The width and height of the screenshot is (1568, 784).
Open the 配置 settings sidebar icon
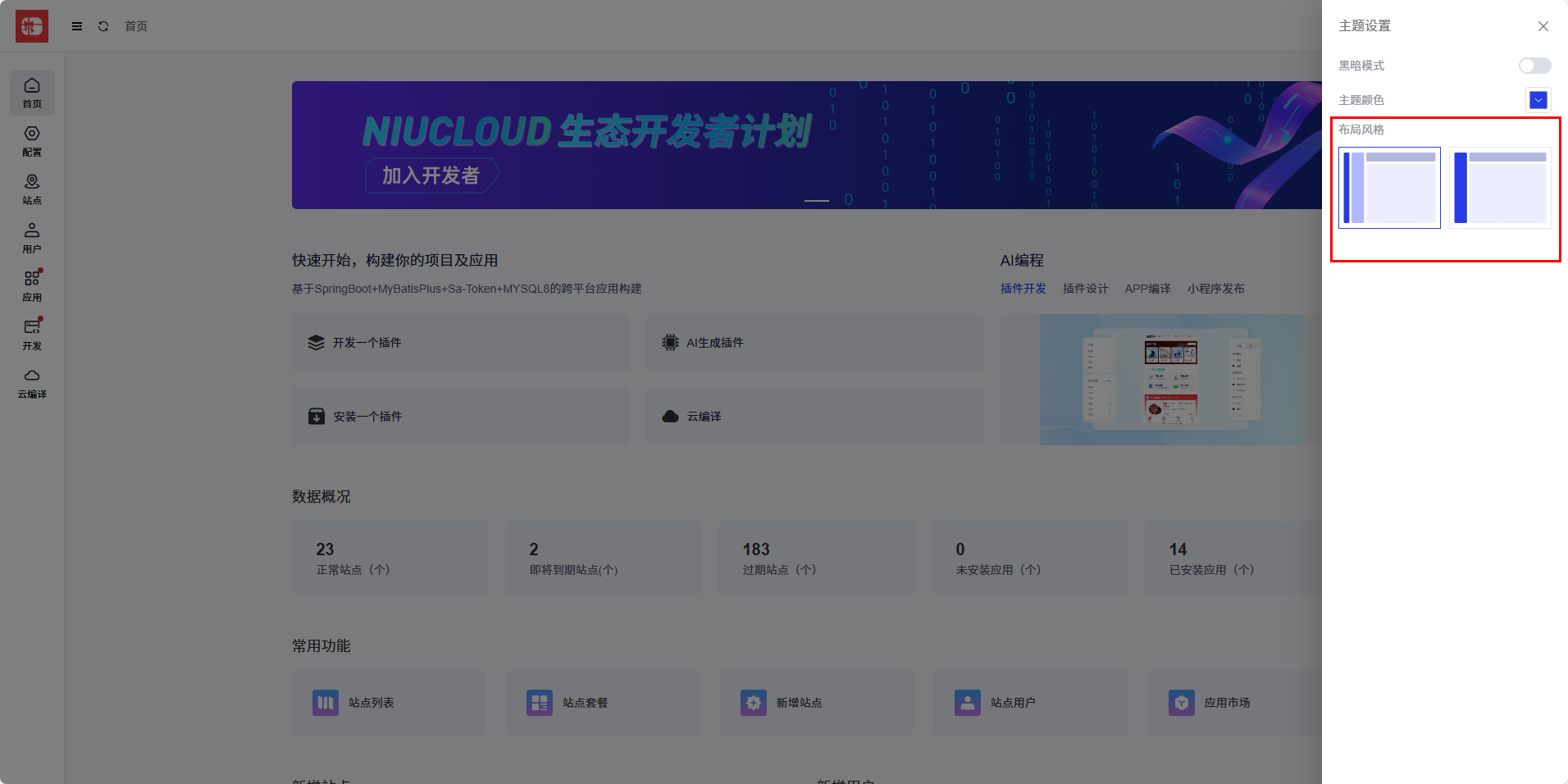(x=32, y=141)
